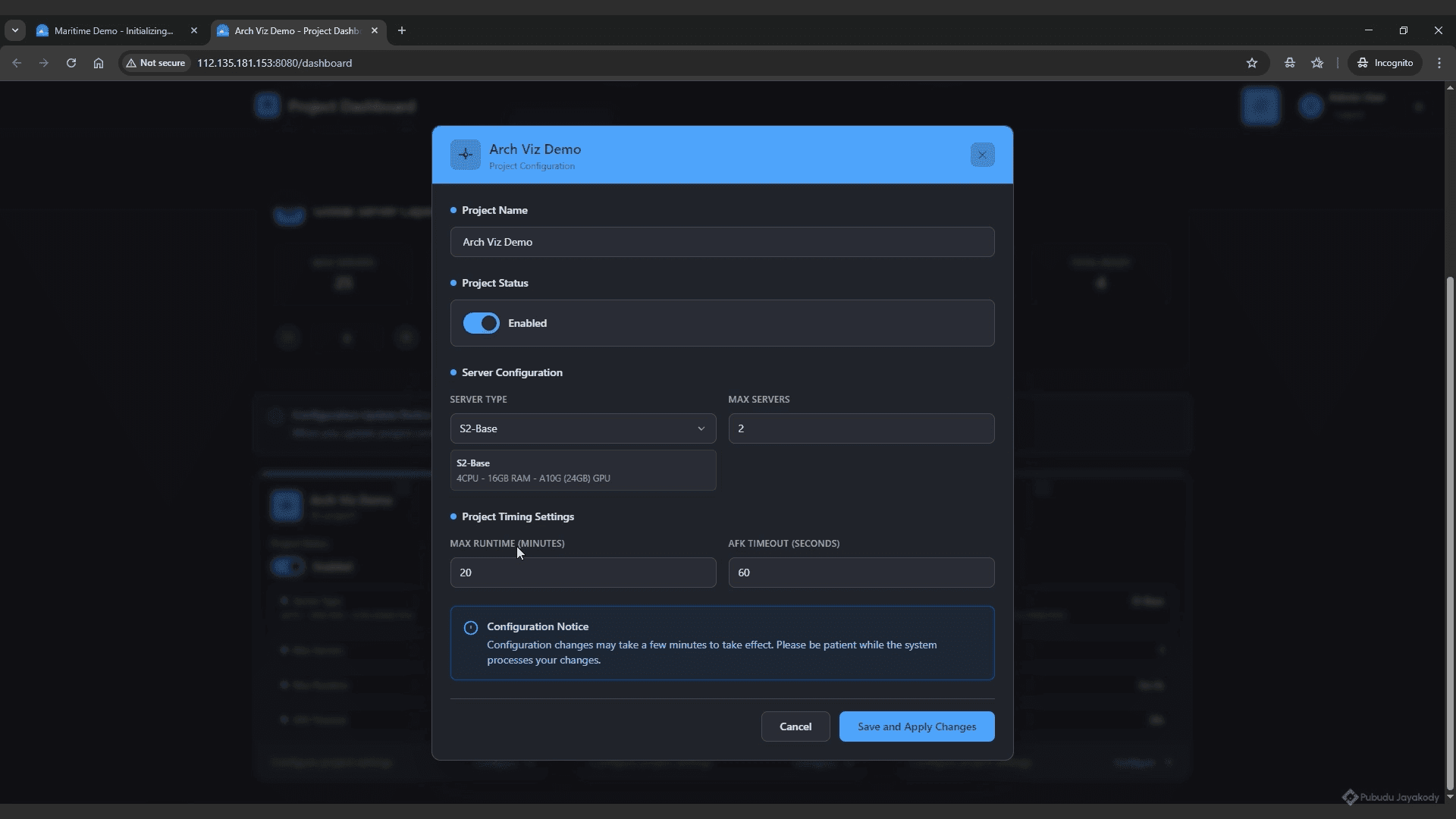
Task: Click the Server Configuration section heading
Action: tap(512, 372)
